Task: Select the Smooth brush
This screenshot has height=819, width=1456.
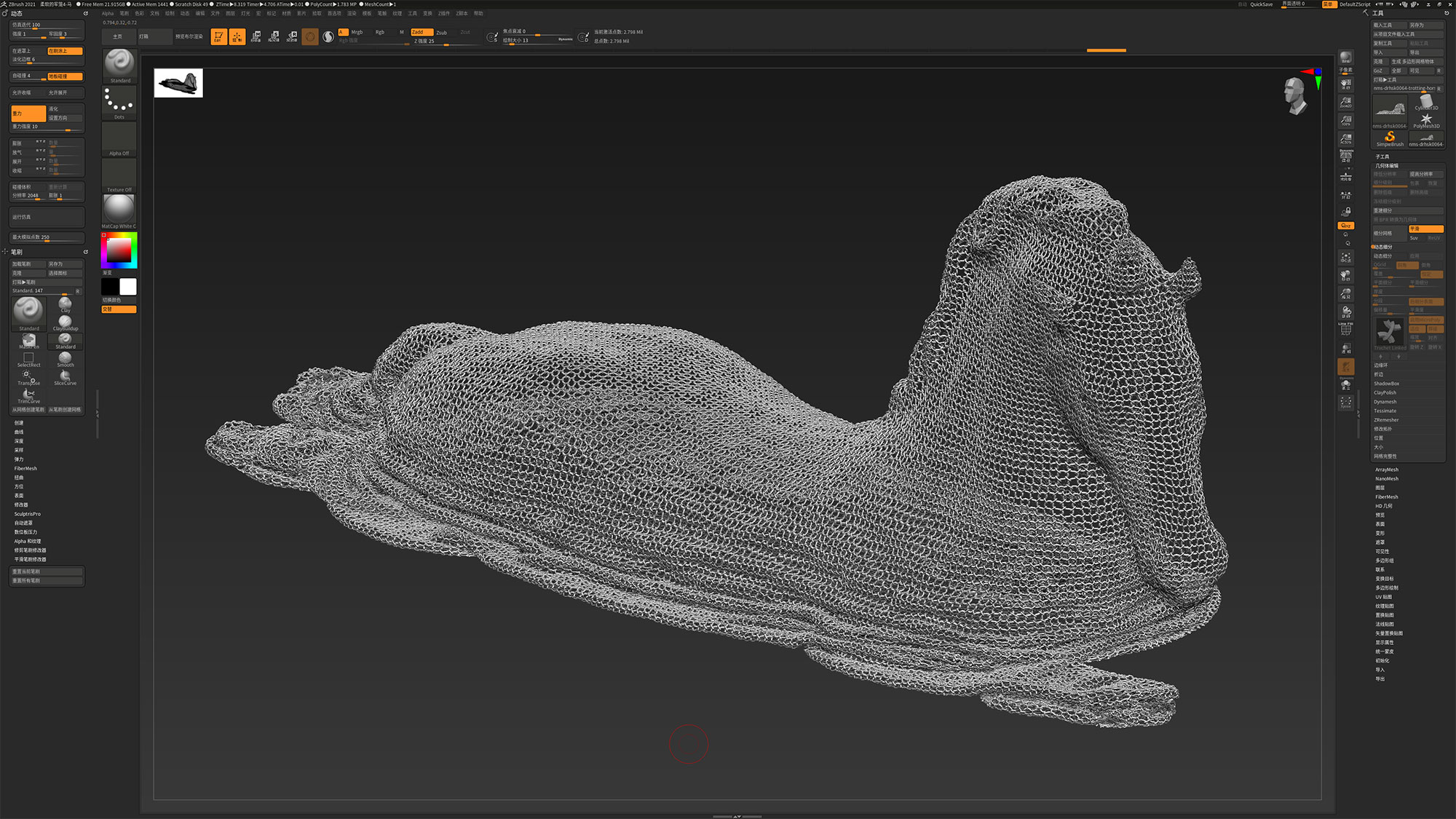Action: (65, 358)
